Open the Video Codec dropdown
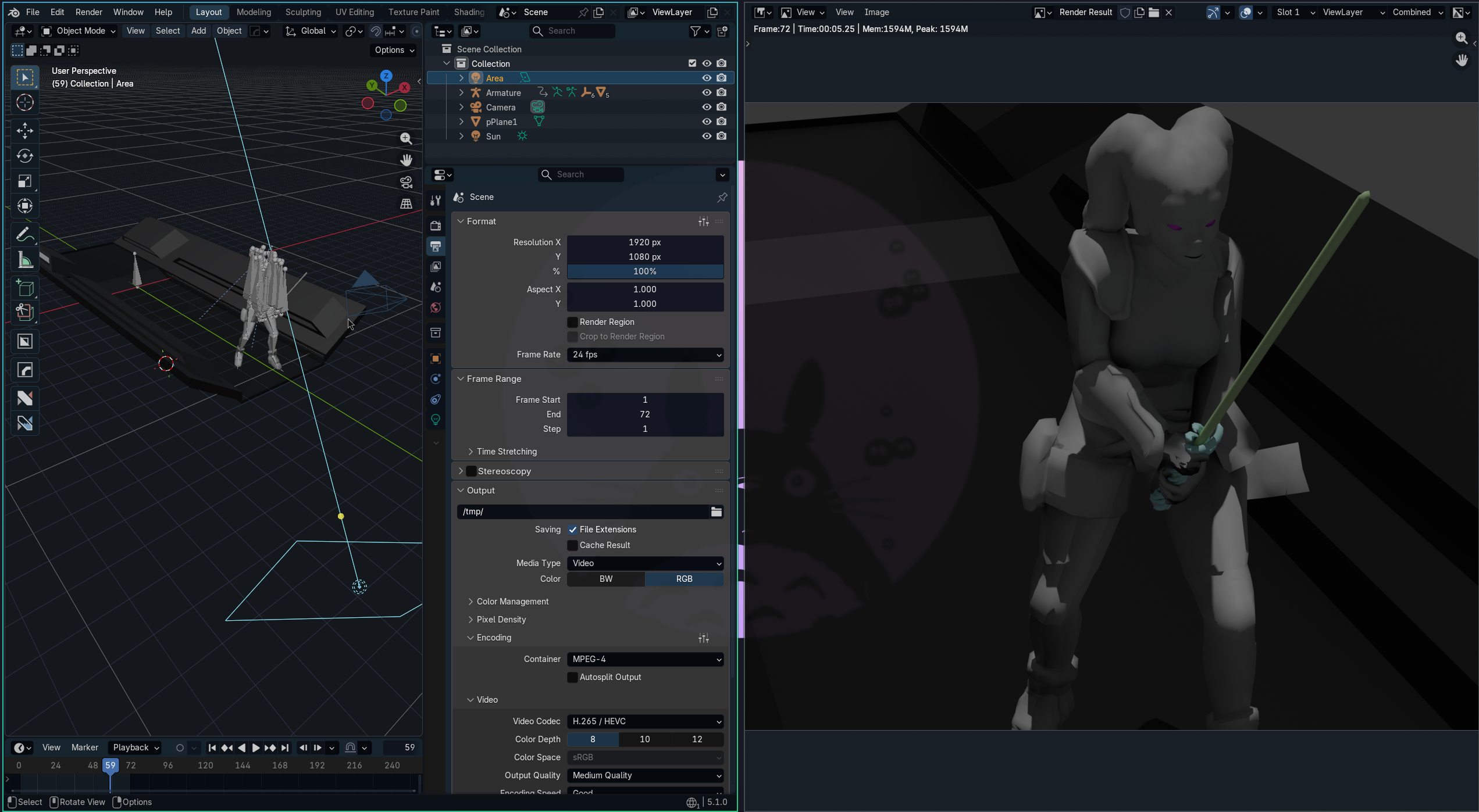The height and width of the screenshot is (812, 1479). pyautogui.click(x=644, y=721)
